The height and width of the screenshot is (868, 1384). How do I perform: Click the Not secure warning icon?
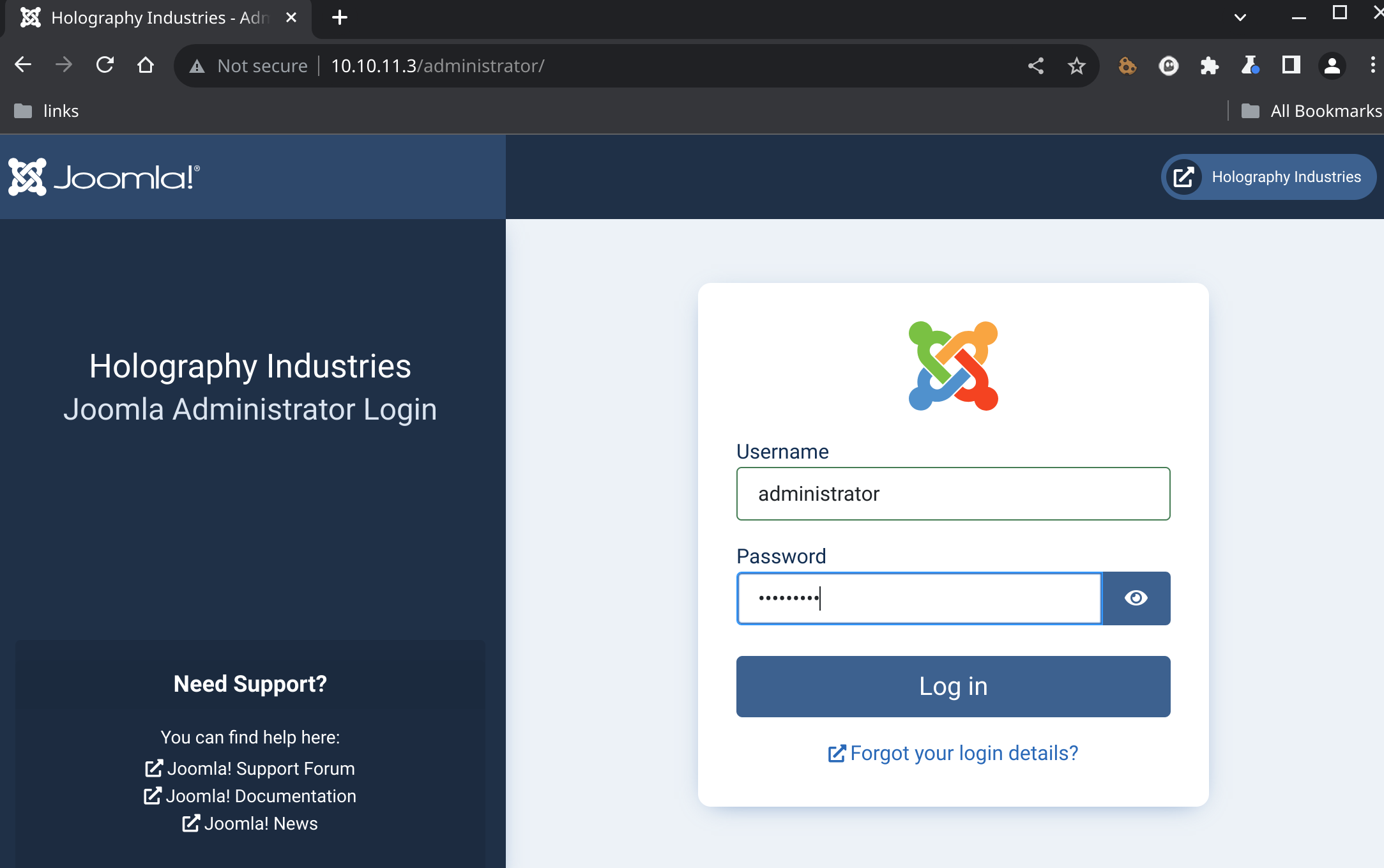point(197,66)
